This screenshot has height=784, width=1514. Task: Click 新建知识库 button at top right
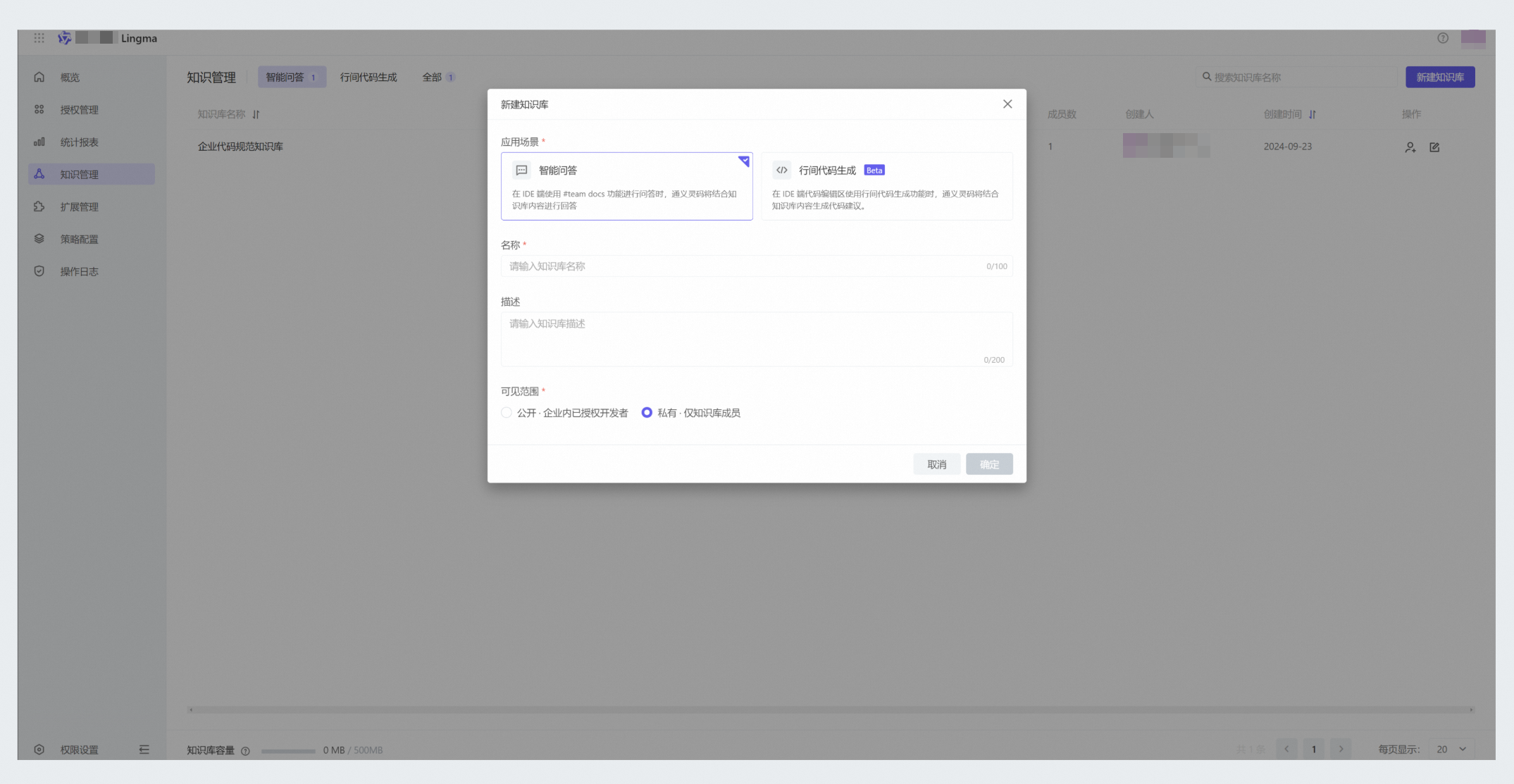1439,77
